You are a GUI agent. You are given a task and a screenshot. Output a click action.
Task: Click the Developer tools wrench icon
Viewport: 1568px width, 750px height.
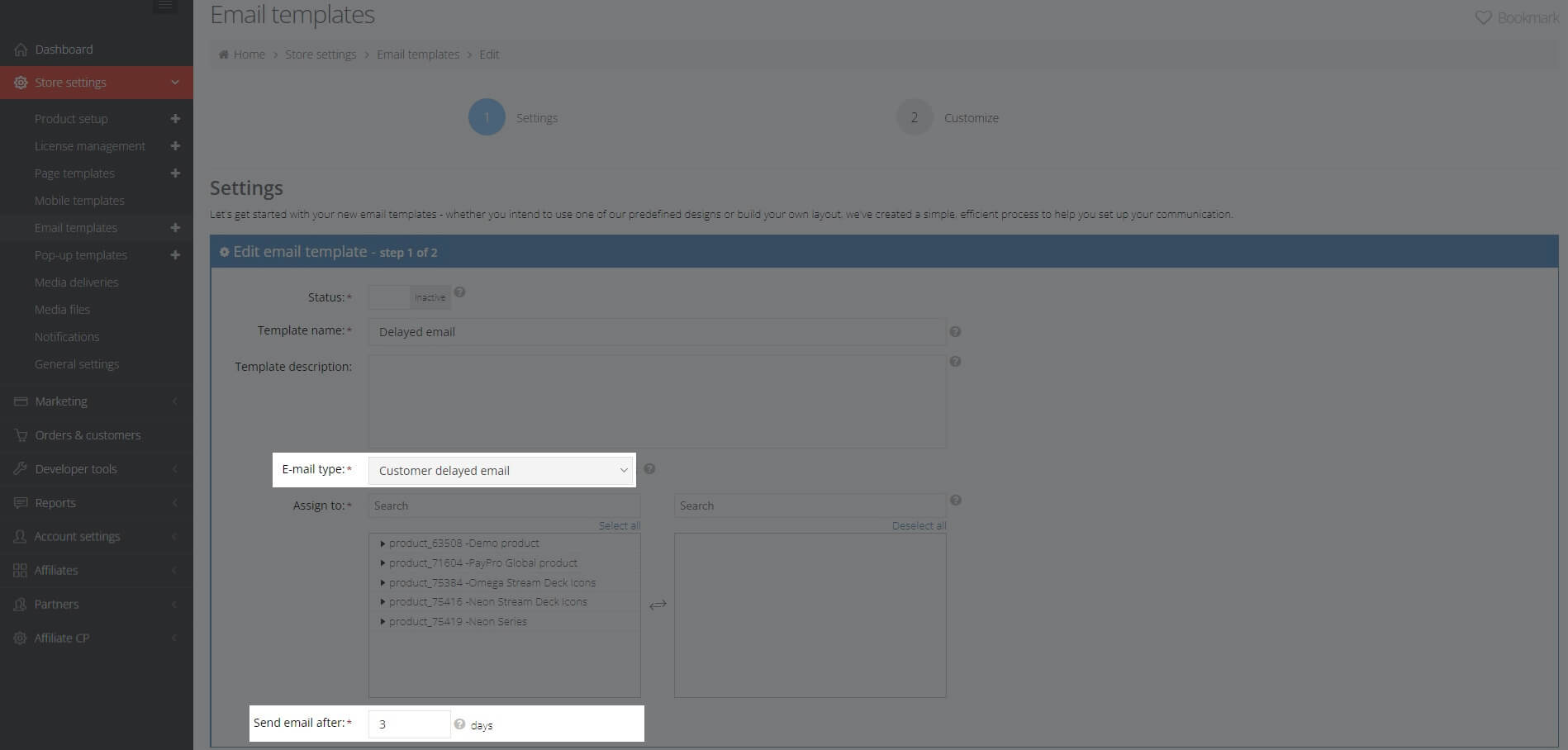point(20,468)
